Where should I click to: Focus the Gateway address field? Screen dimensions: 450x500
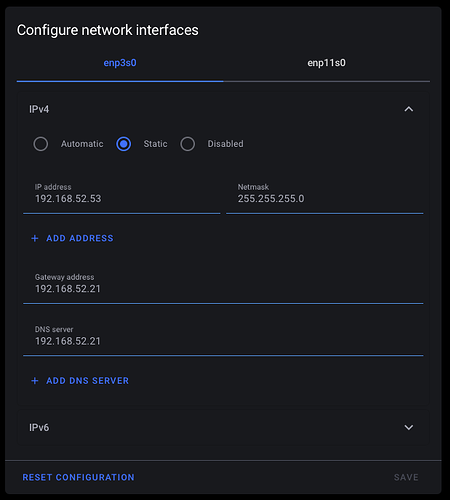[x=223, y=286]
